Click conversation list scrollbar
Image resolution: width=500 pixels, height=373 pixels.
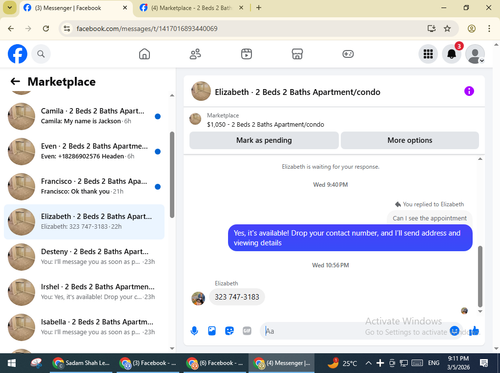pos(172,175)
